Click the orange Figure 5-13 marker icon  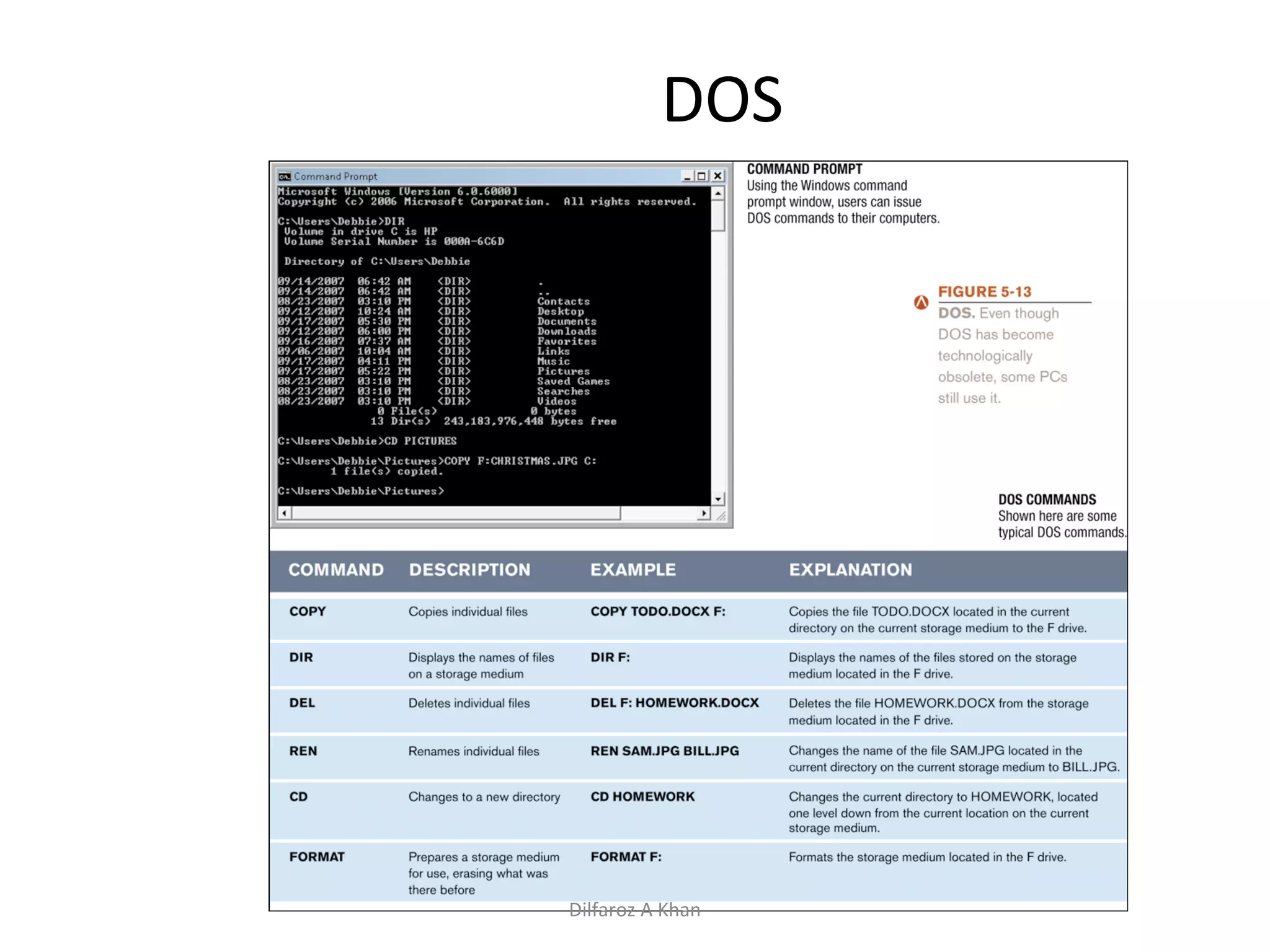tap(921, 302)
